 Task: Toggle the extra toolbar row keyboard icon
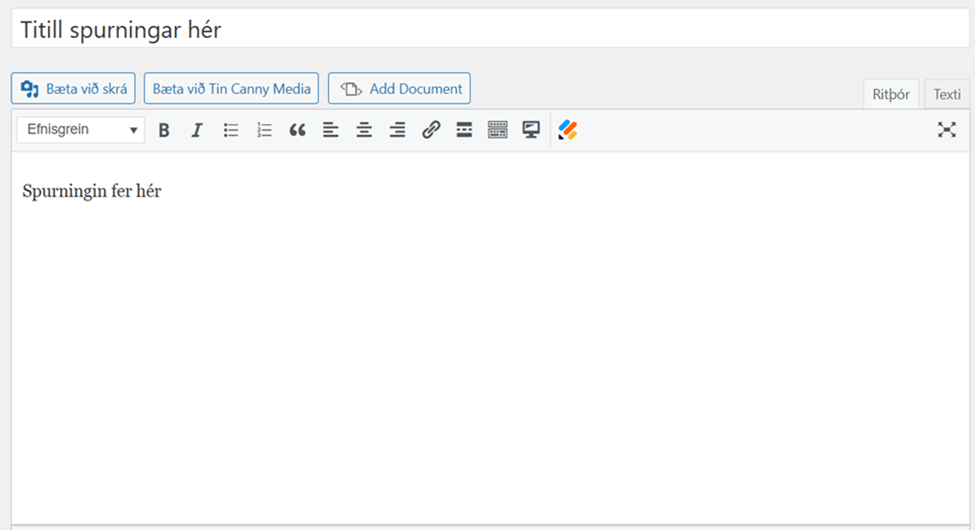[x=498, y=130]
